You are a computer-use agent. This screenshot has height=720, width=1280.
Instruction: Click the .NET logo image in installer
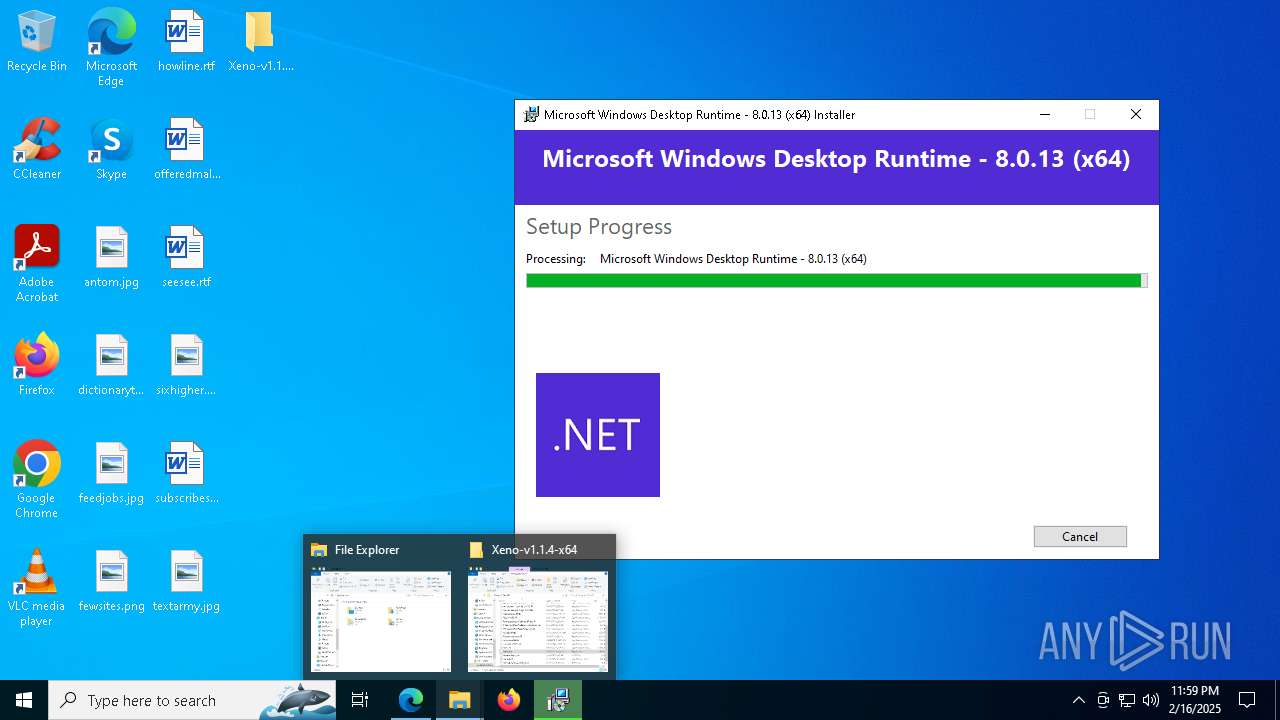click(x=598, y=435)
